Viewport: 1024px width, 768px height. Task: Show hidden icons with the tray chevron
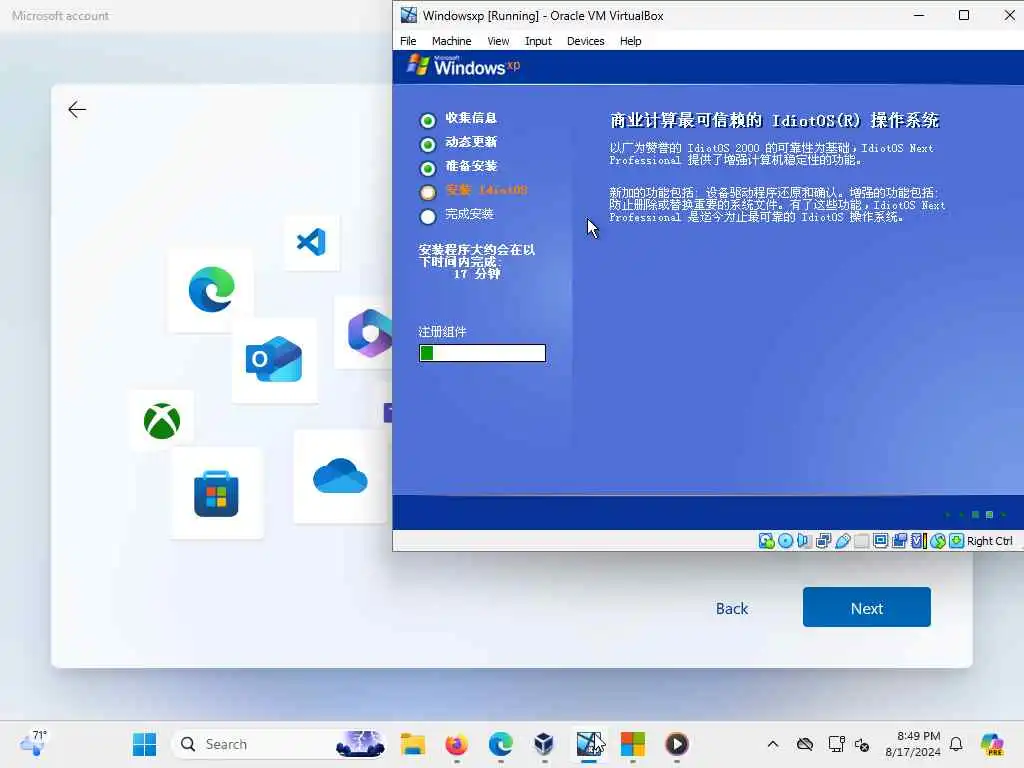[773, 744]
